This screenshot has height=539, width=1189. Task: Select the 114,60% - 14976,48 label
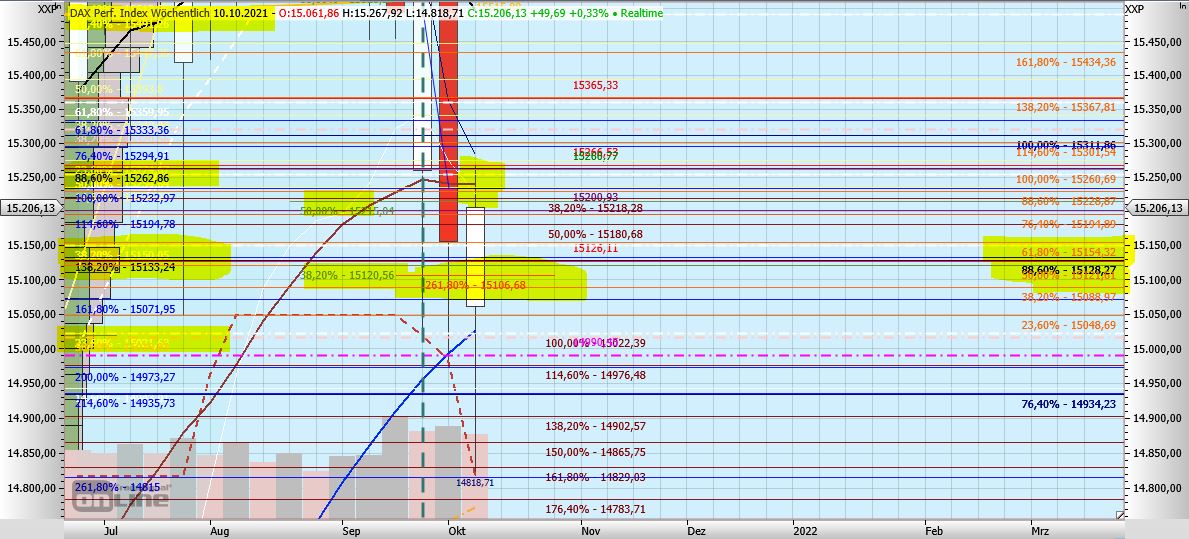click(x=595, y=374)
